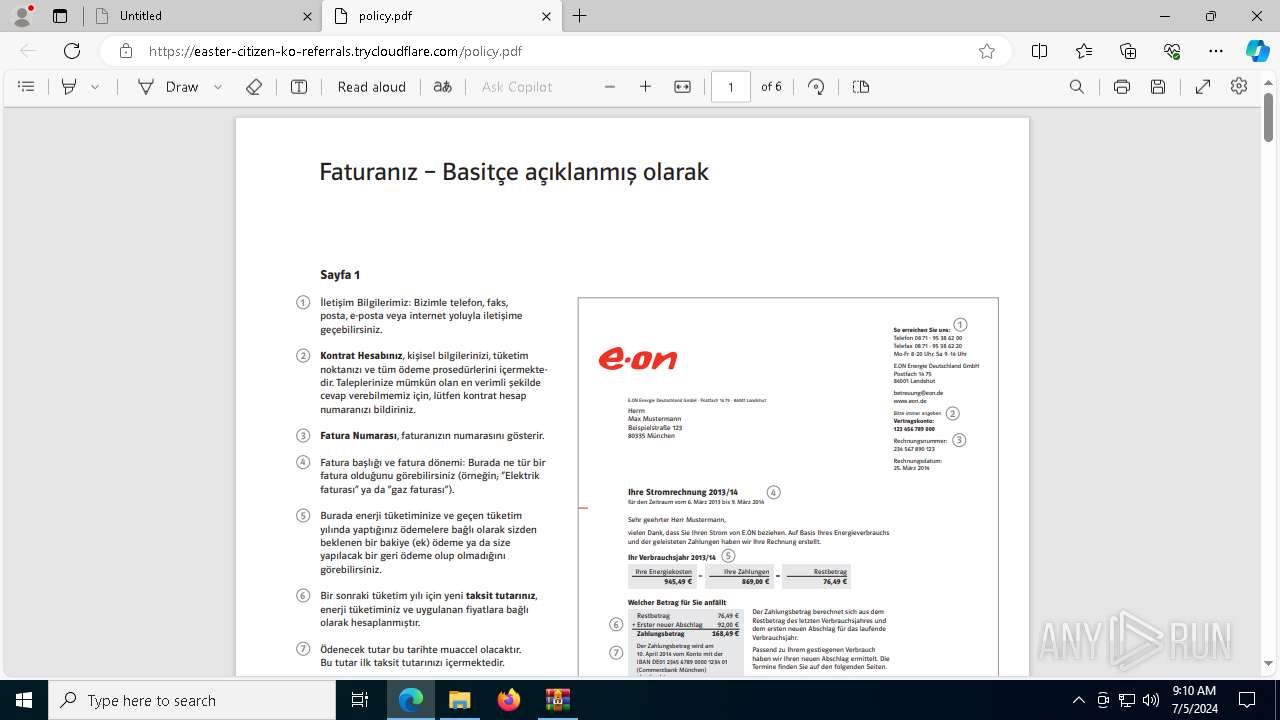The height and width of the screenshot is (720, 1280).
Task: Open Split screen view
Action: (1040, 51)
